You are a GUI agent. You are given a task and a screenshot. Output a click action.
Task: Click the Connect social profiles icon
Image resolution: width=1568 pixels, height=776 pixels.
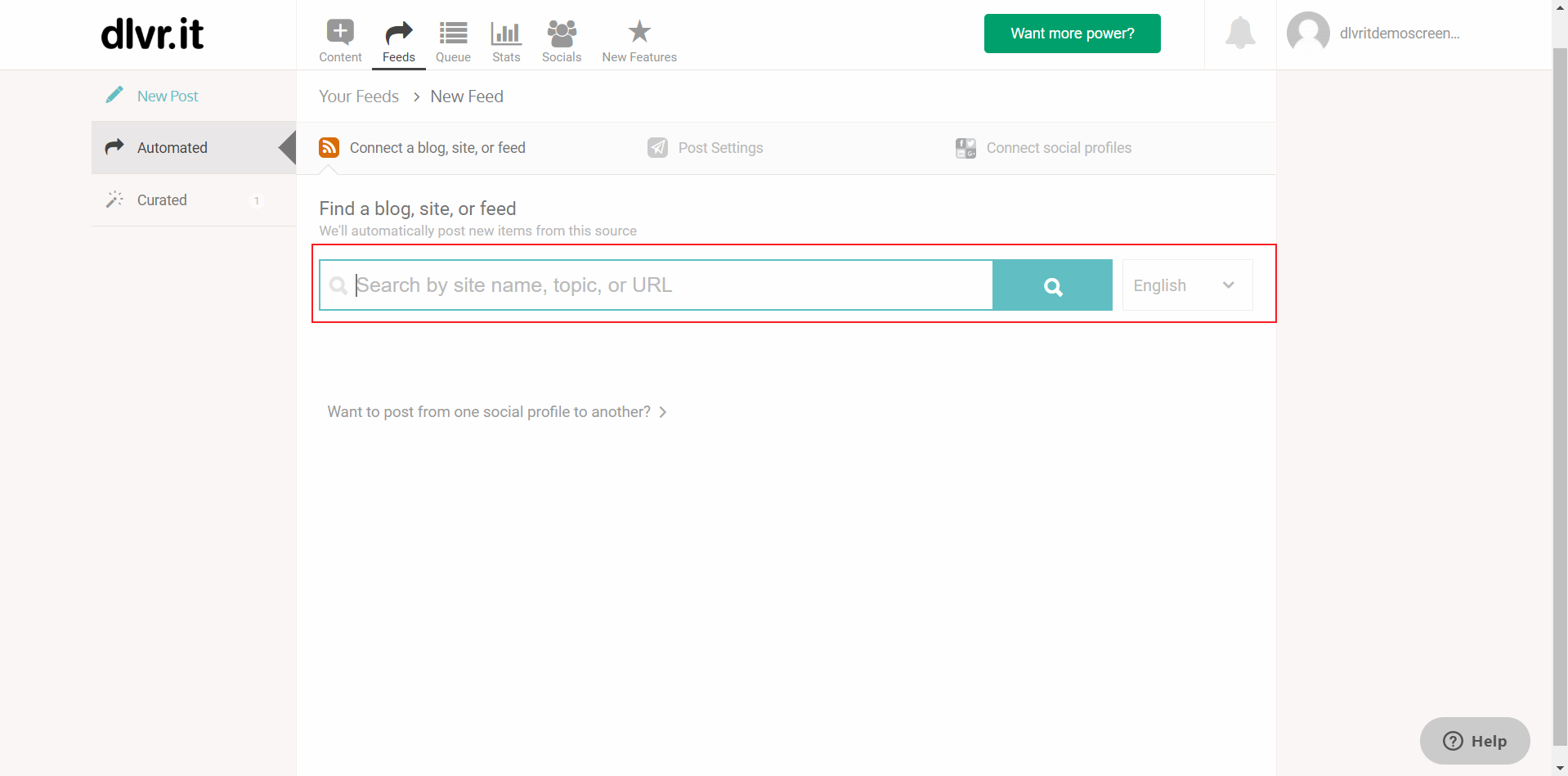coord(965,148)
